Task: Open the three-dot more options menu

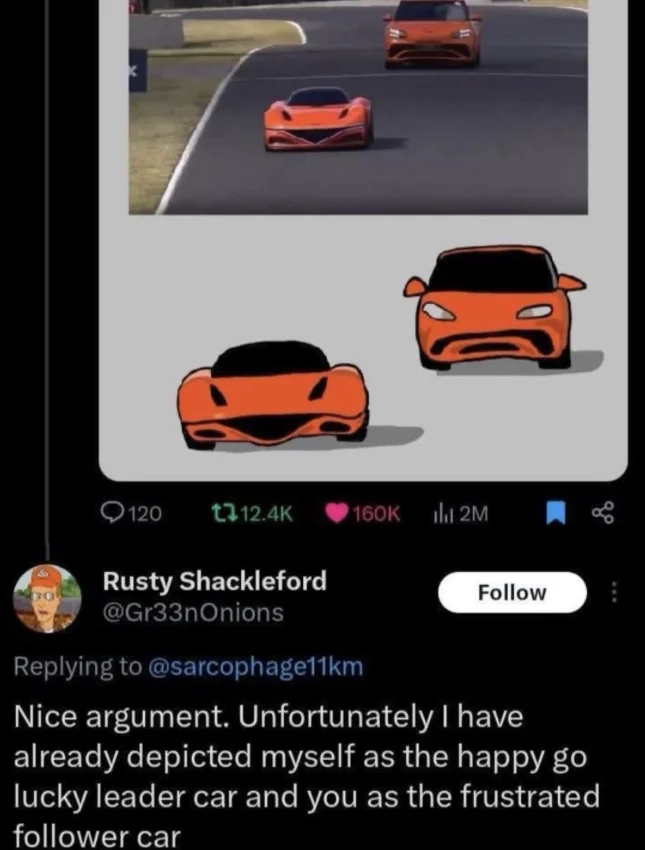Action: tap(614, 592)
